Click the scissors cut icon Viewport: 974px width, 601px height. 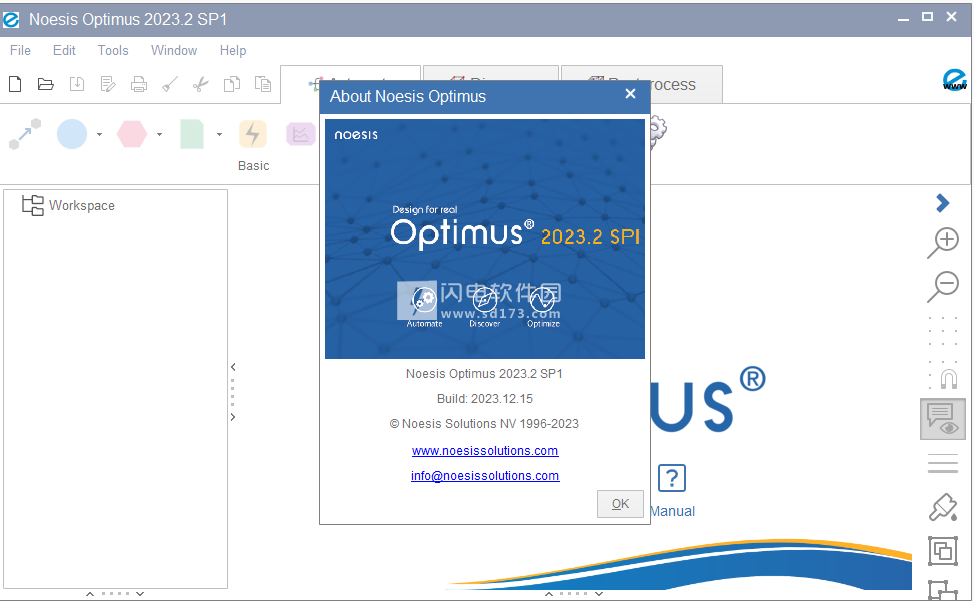pos(200,84)
